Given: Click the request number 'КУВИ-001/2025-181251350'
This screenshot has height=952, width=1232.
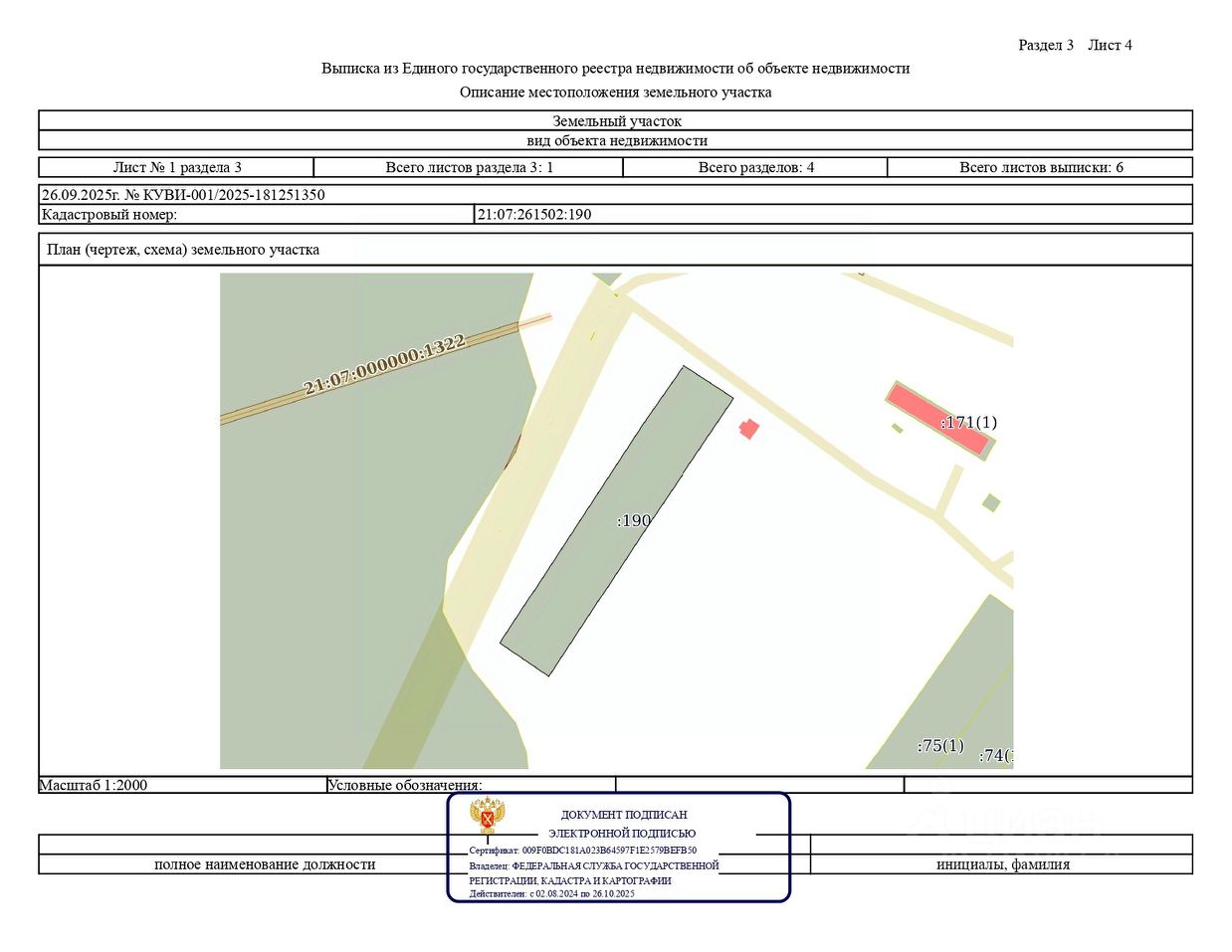Looking at the screenshot, I should 234,195.
